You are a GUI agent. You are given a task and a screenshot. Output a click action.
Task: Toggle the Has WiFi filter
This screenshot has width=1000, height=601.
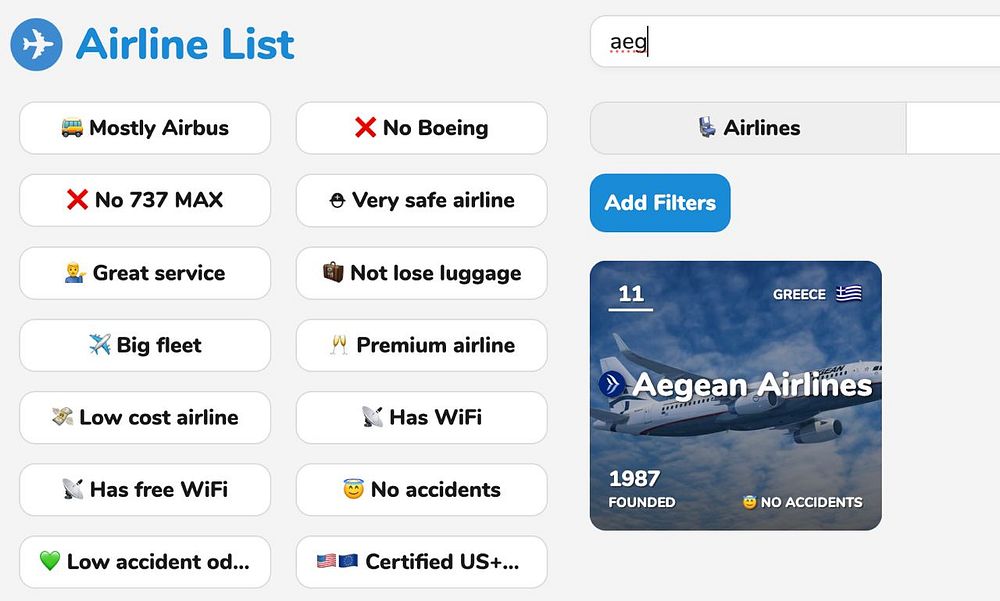421,417
